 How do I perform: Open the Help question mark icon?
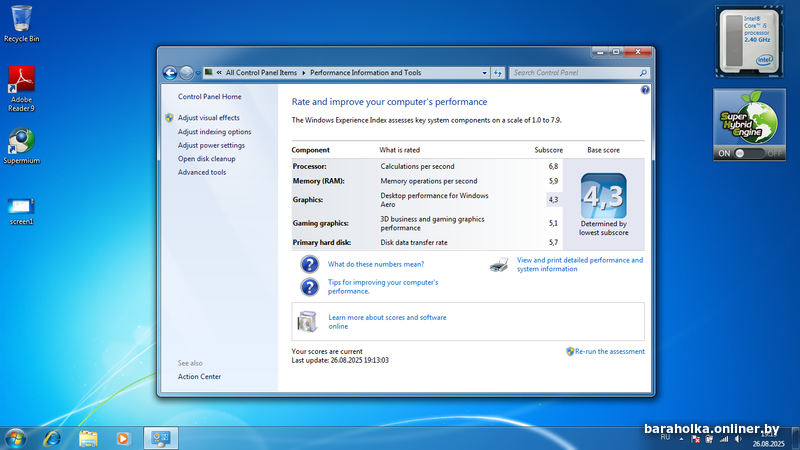pos(645,90)
